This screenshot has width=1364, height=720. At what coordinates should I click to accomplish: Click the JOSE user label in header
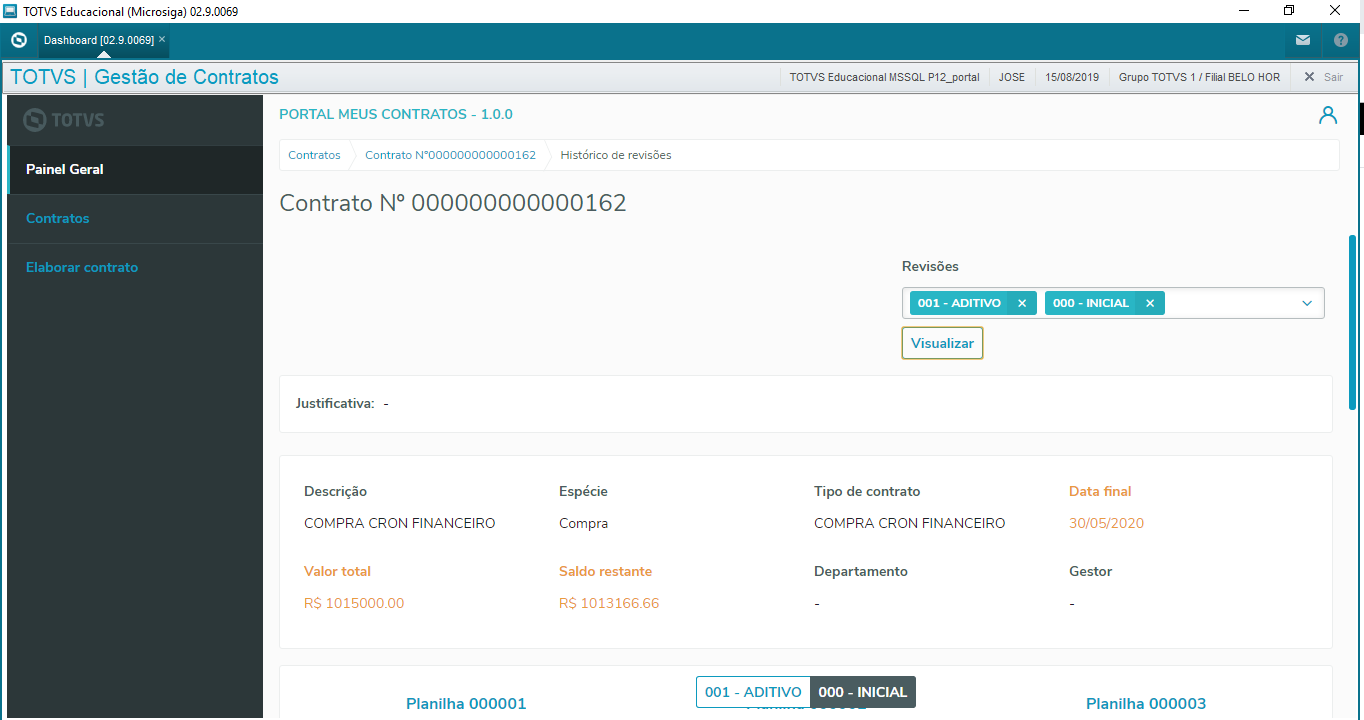pyautogui.click(x=1012, y=77)
